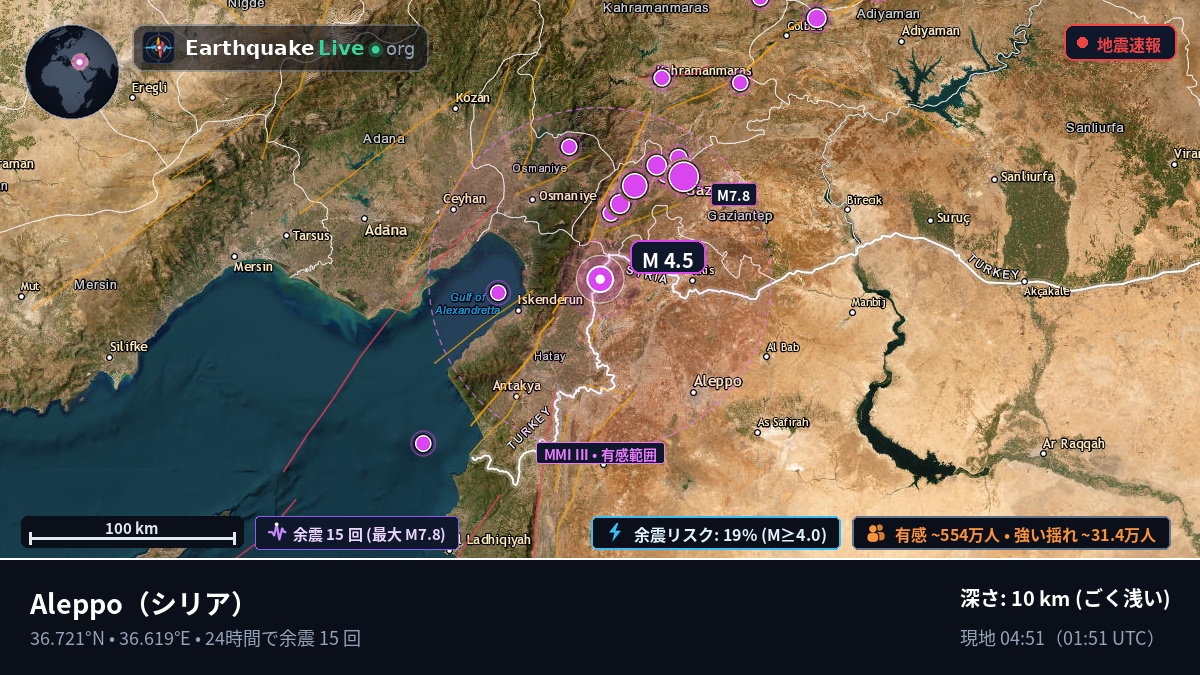Click the MMI III 有感範囲 label
Viewport: 1200px width, 675px height.
(x=601, y=454)
